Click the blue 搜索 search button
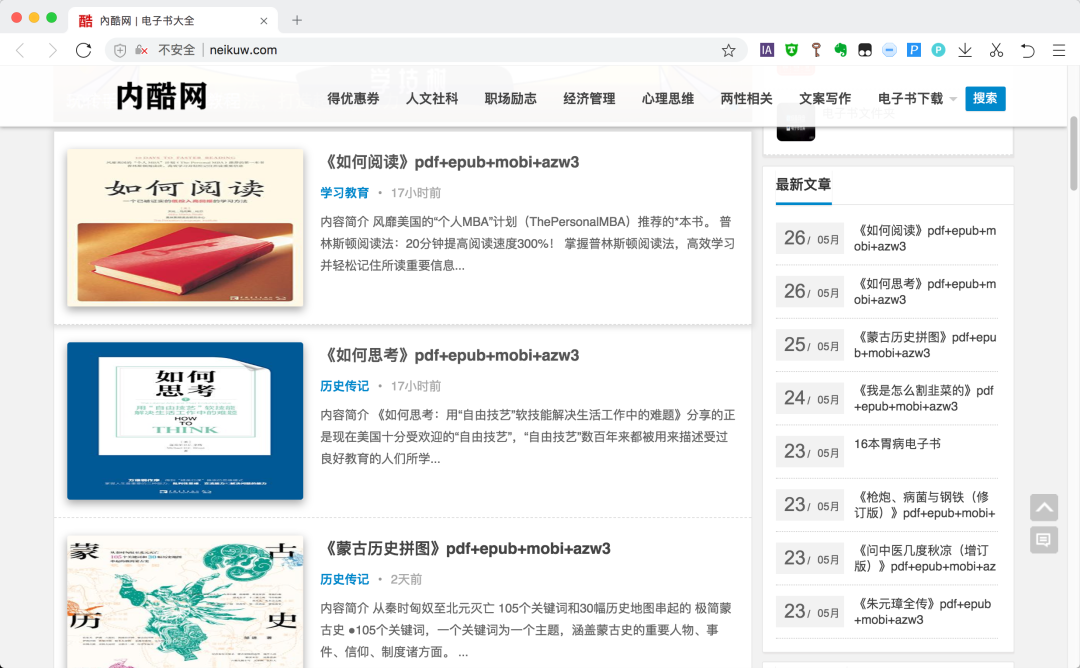Image resolution: width=1080 pixels, height=668 pixels. [985, 99]
